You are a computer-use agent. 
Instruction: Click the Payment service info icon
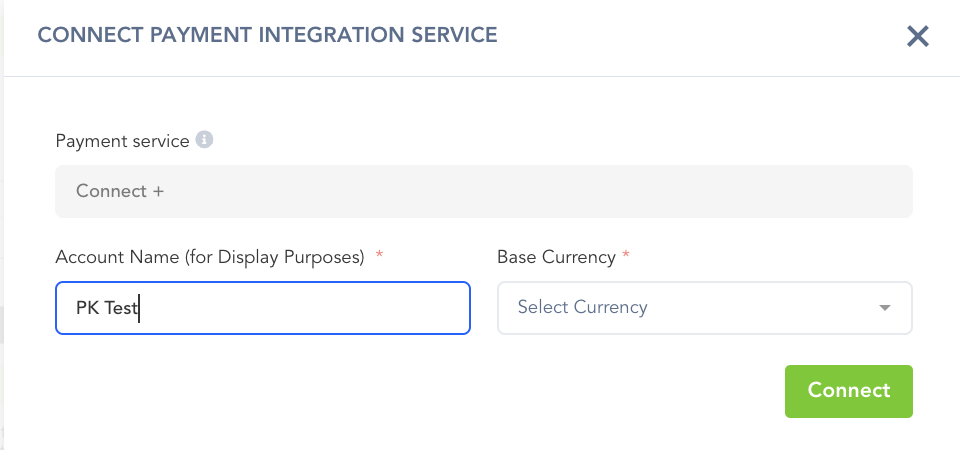[x=204, y=140]
